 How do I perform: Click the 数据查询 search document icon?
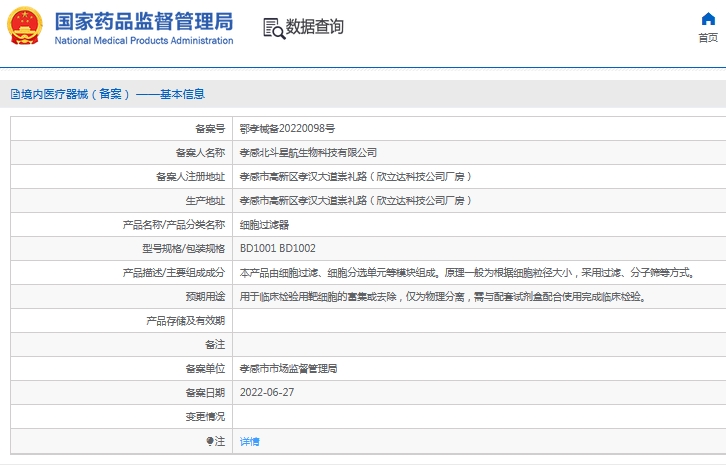coord(274,28)
